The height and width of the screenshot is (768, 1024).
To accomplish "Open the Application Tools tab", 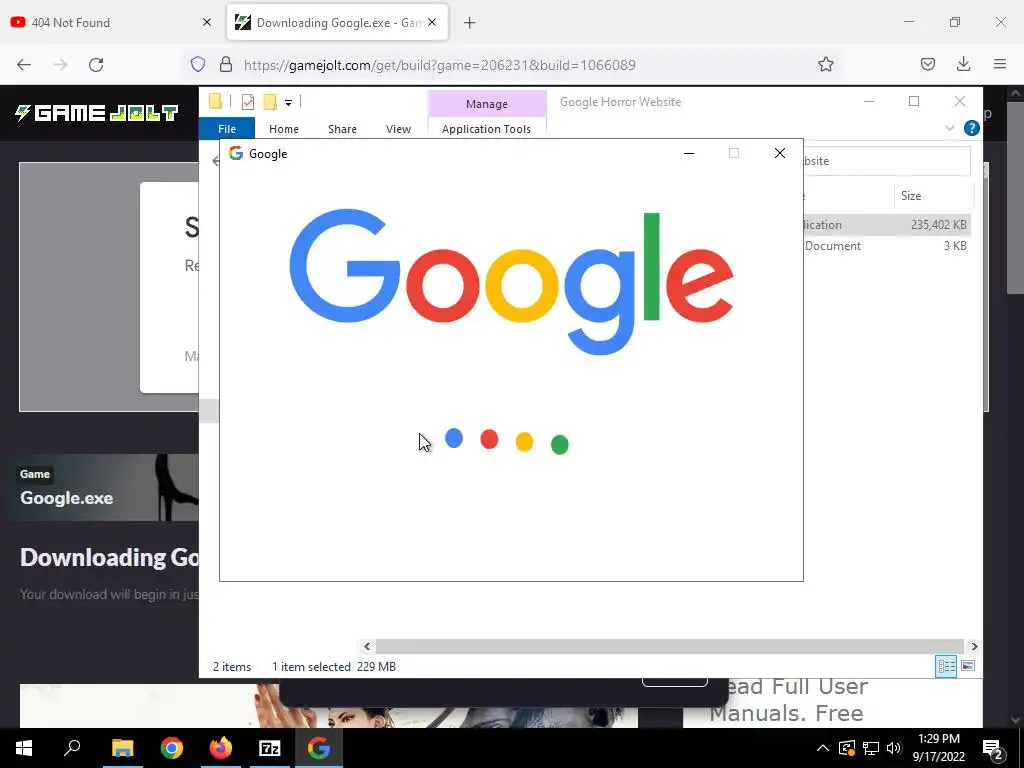I will pos(487,129).
